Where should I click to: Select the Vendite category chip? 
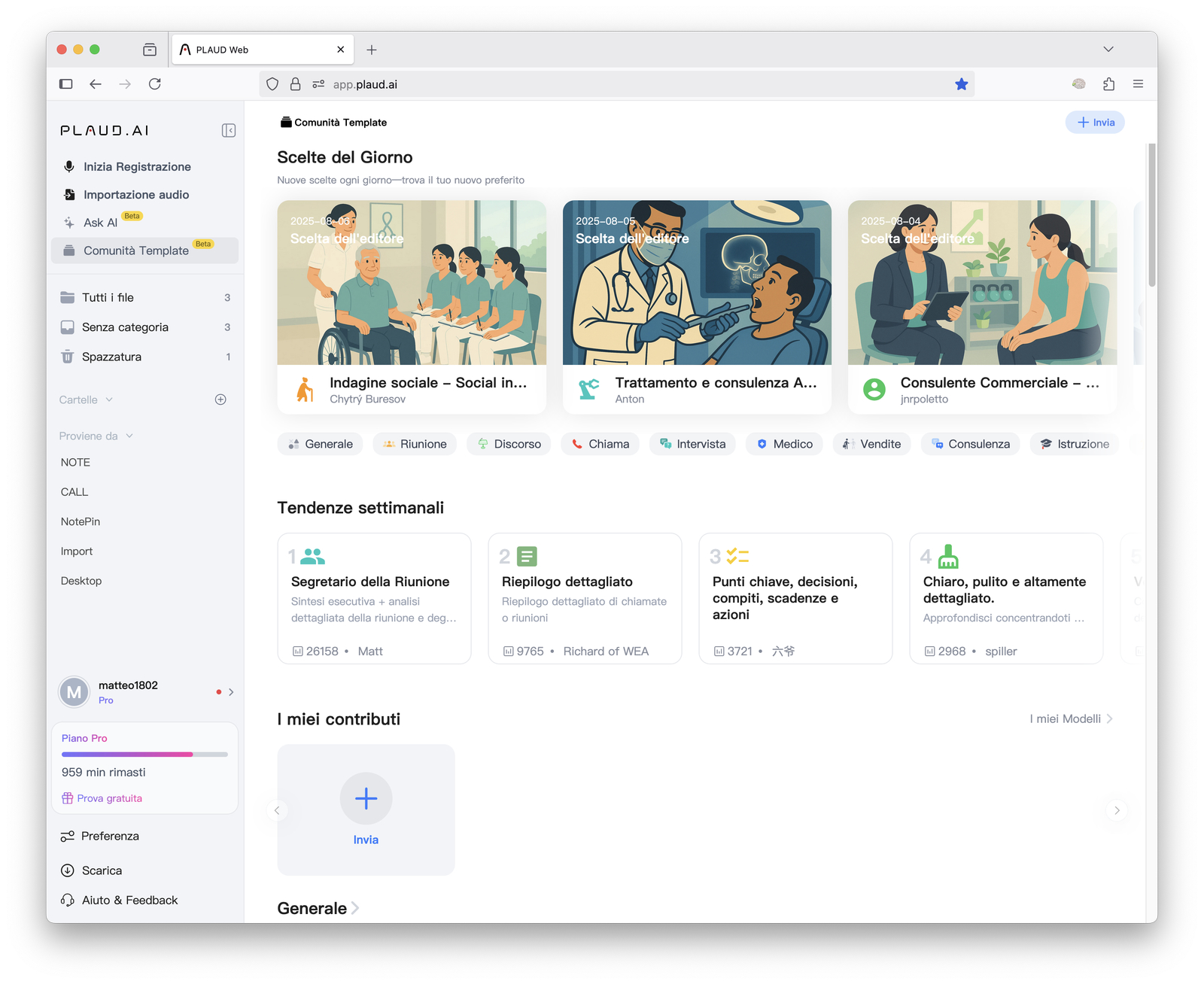(871, 444)
